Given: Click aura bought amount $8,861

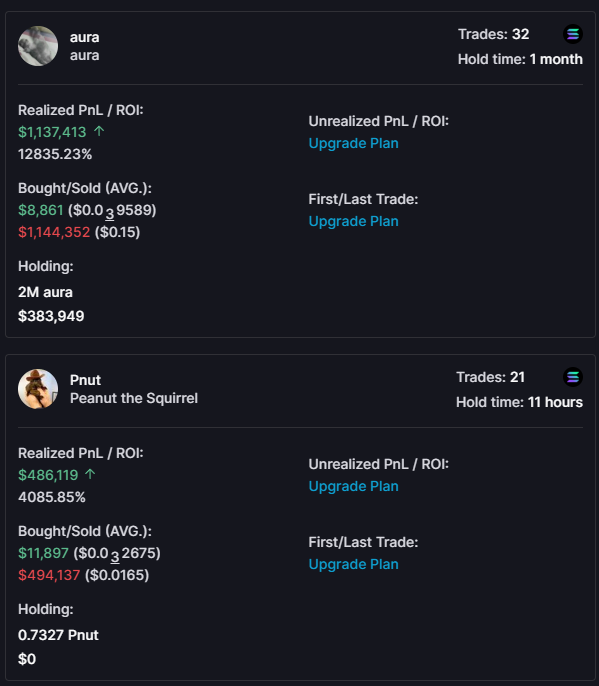Looking at the screenshot, I should [41, 210].
